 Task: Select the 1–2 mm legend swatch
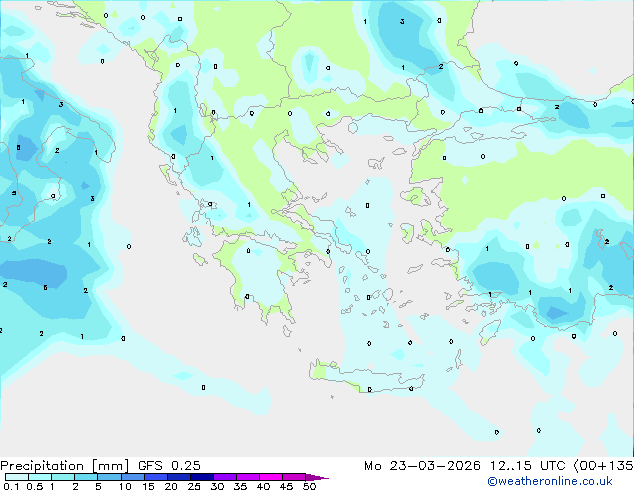63,477
